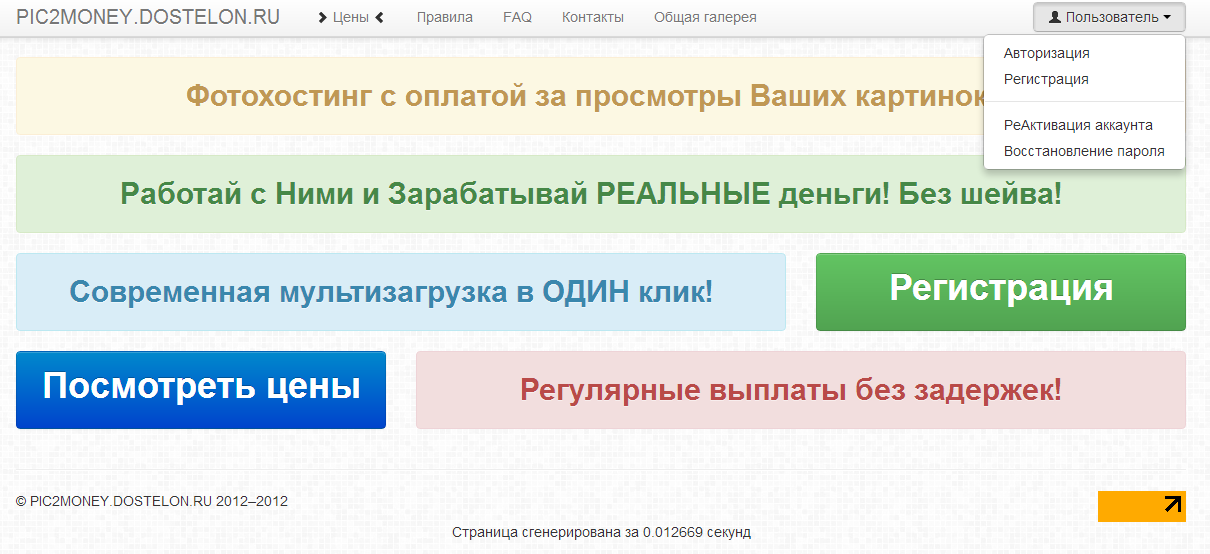The width and height of the screenshot is (1210, 554).
Task: Collapse the Пользователь menu via its caret arrow
Action: [1167, 18]
